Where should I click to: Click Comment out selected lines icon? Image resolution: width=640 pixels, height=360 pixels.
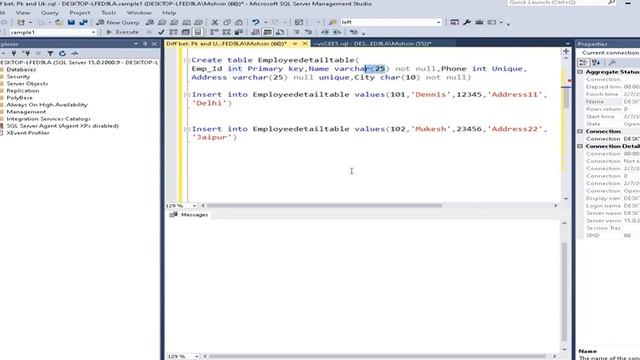tap(297, 32)
